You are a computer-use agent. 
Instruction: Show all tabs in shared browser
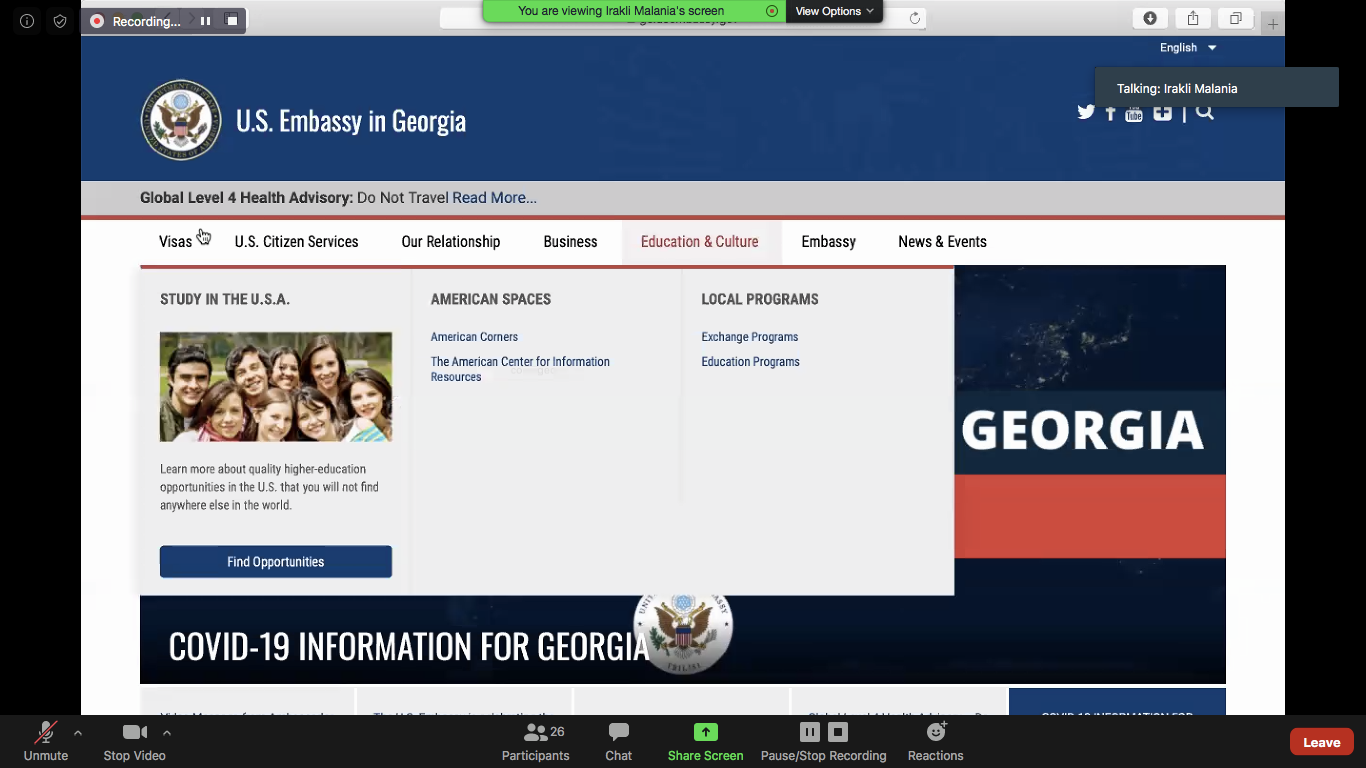point(1236,19)
